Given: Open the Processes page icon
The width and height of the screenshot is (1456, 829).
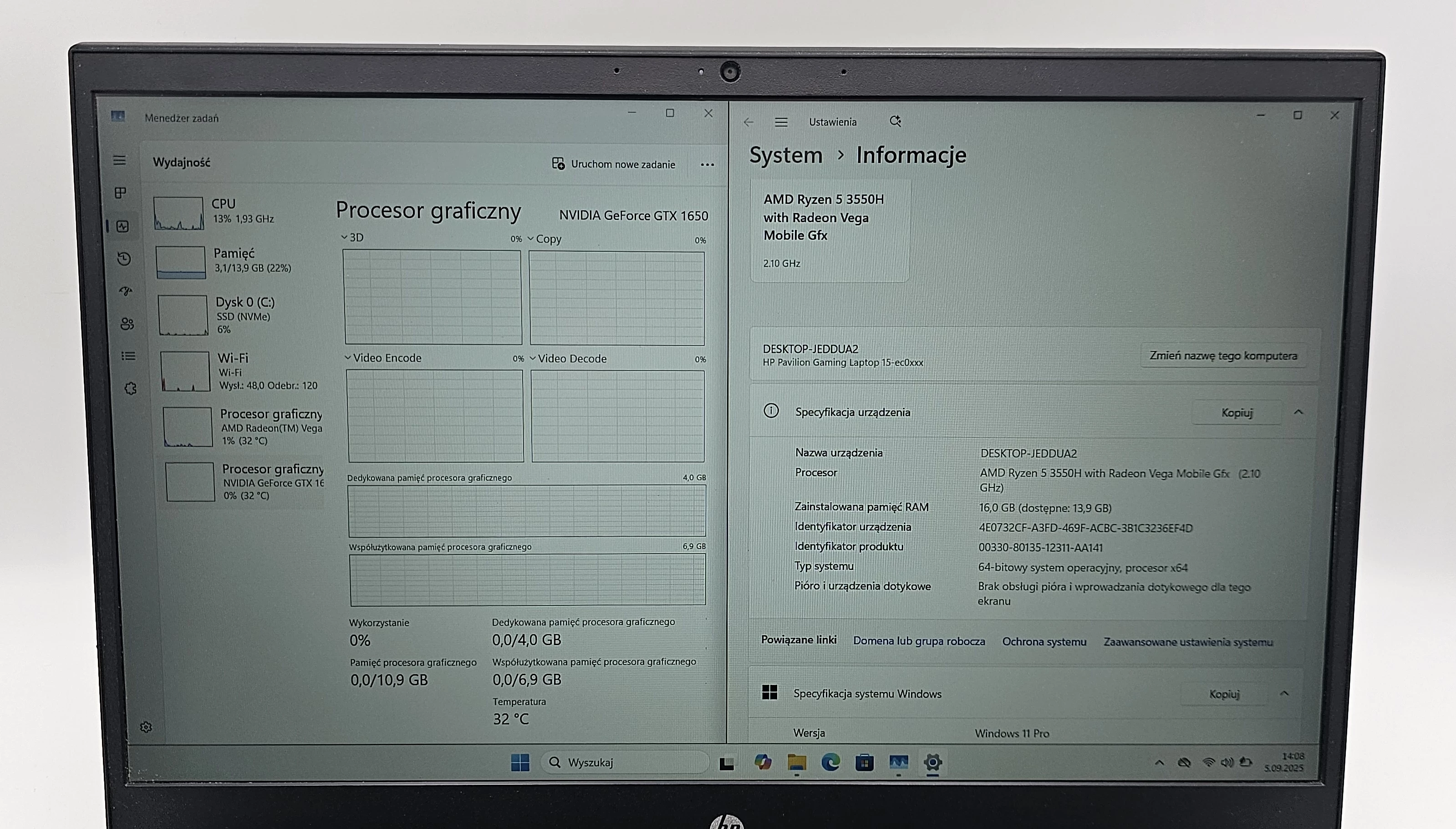Looking at the screenshot, I should click(120, 193).
